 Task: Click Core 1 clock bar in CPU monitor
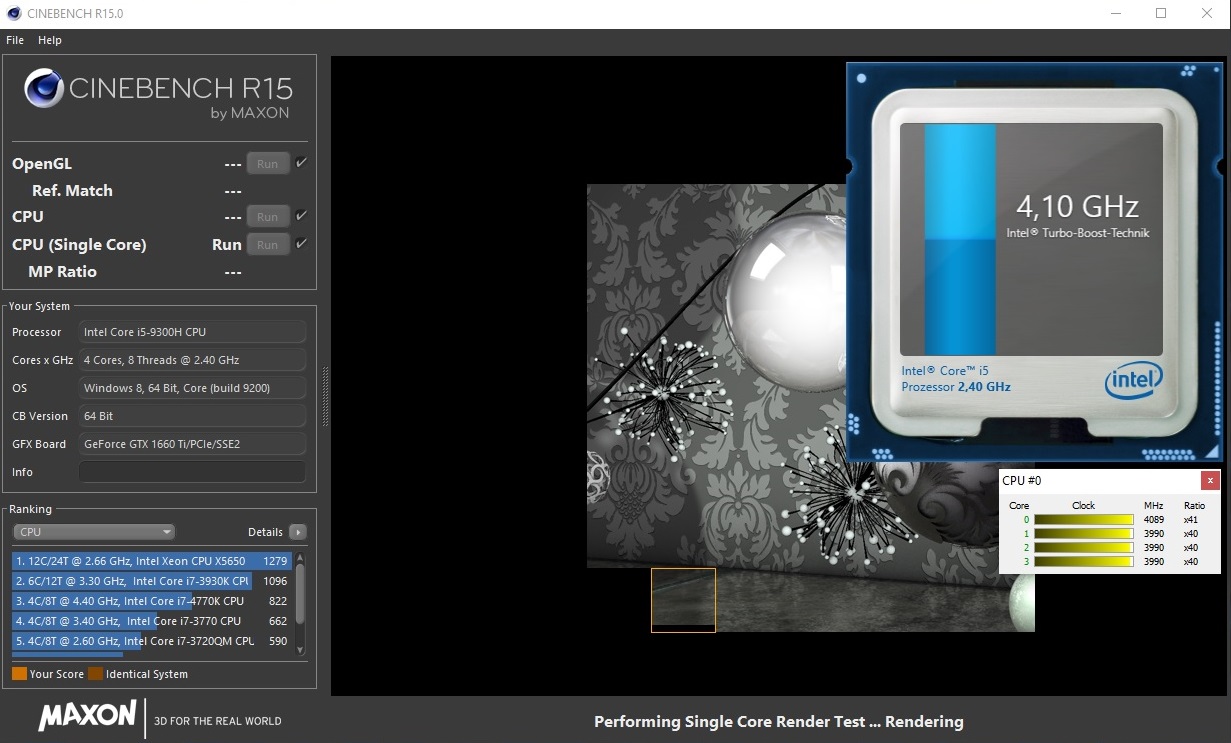pos(1083,534)
